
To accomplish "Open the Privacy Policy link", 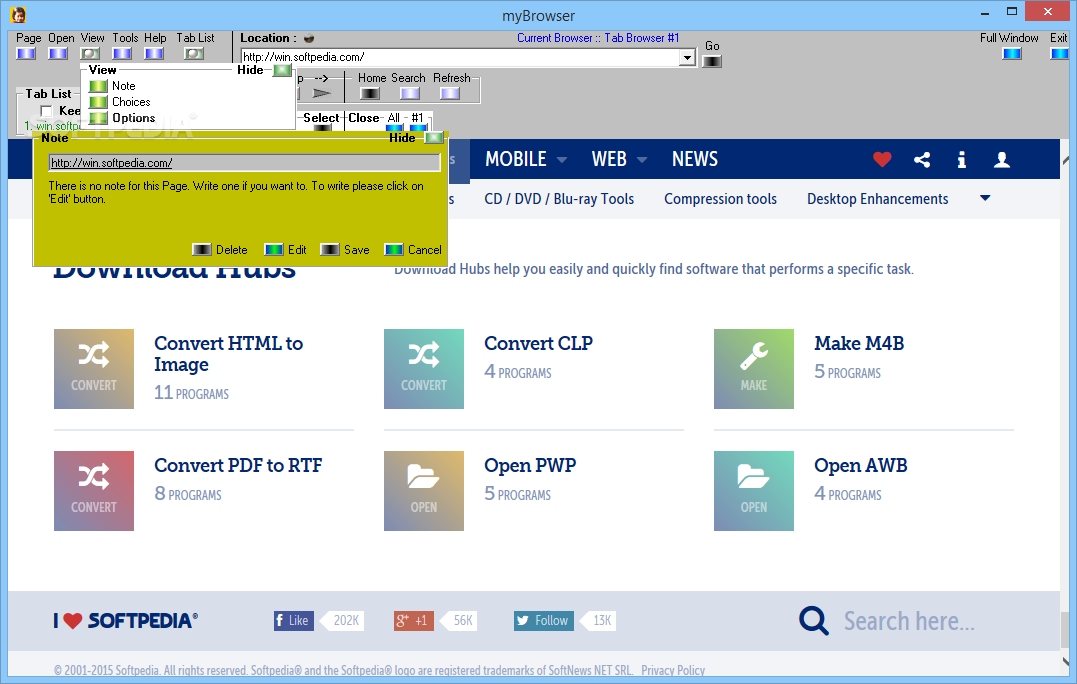I will point(673,670).
